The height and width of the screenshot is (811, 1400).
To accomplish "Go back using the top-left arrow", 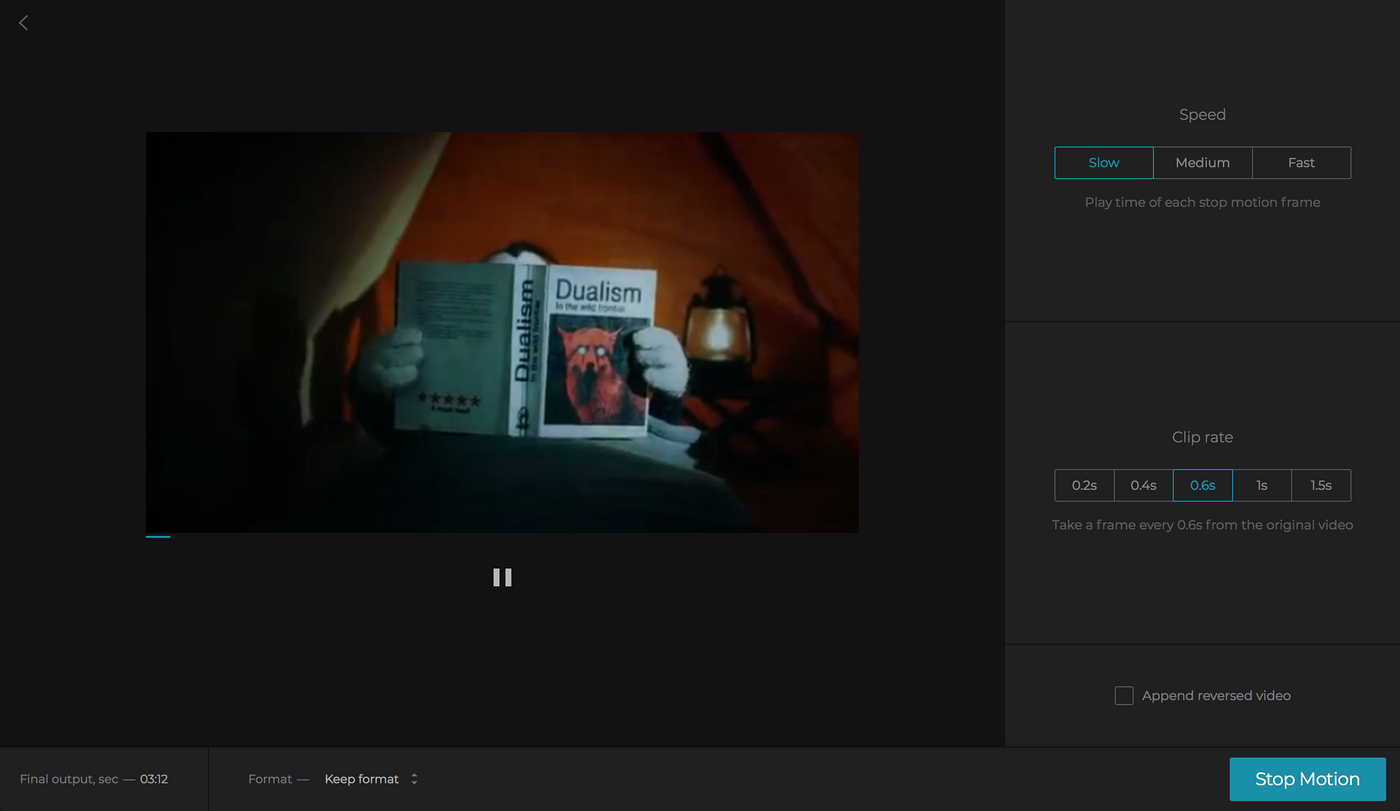I will (x=24, y=22).
